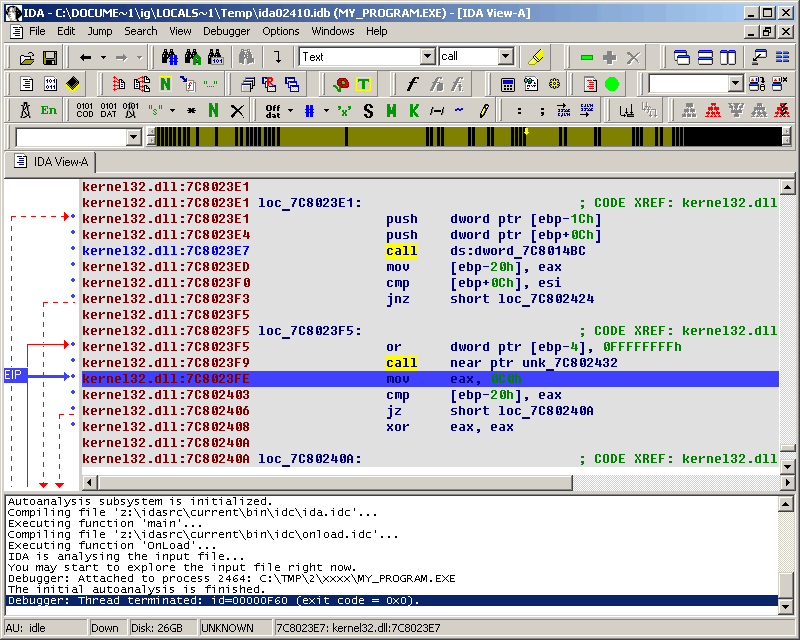
Task: Click the yellow highlighter icon
Action: pos(536,57)
